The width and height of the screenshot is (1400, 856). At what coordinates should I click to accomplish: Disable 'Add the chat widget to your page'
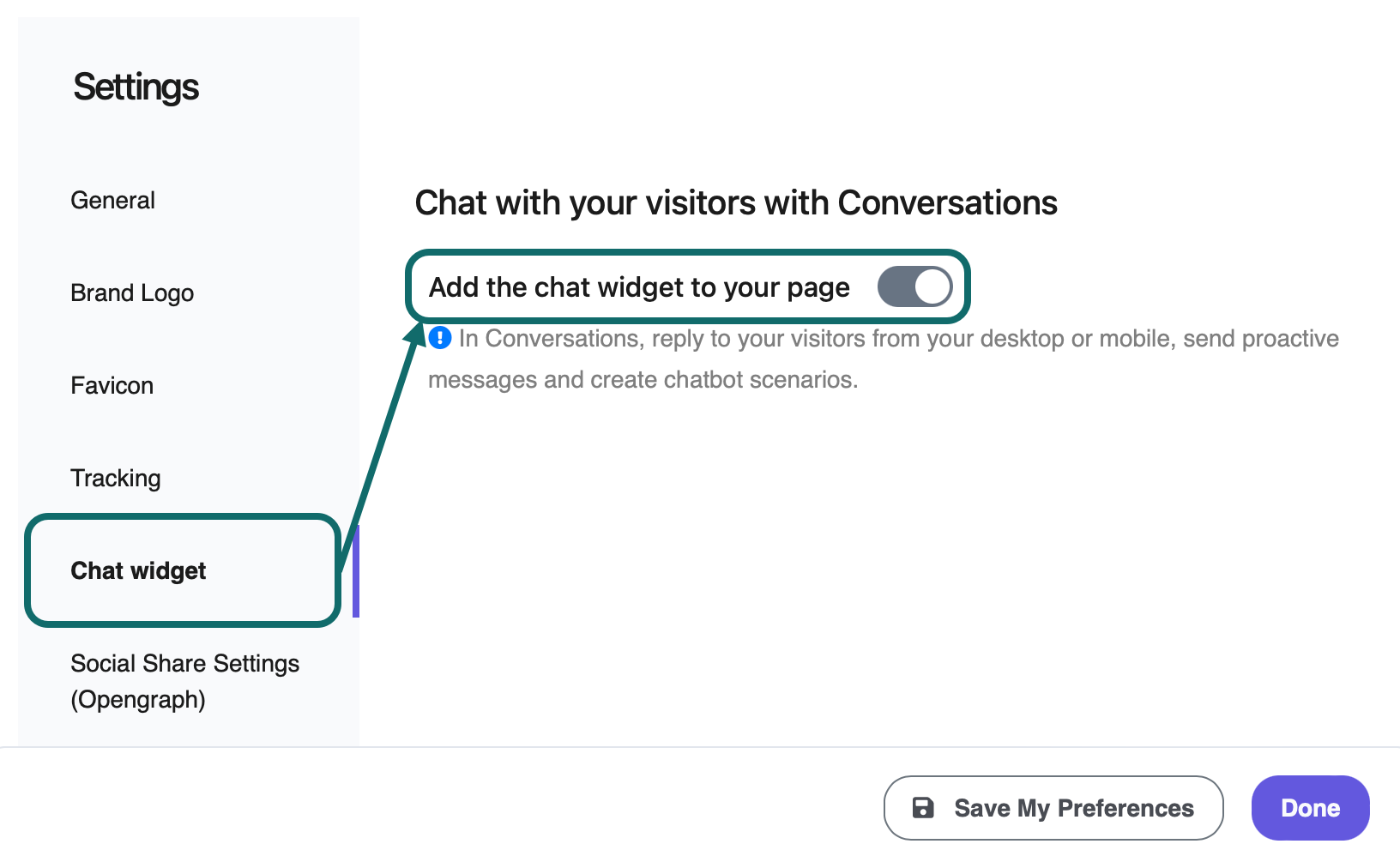(x=914, y=286)
